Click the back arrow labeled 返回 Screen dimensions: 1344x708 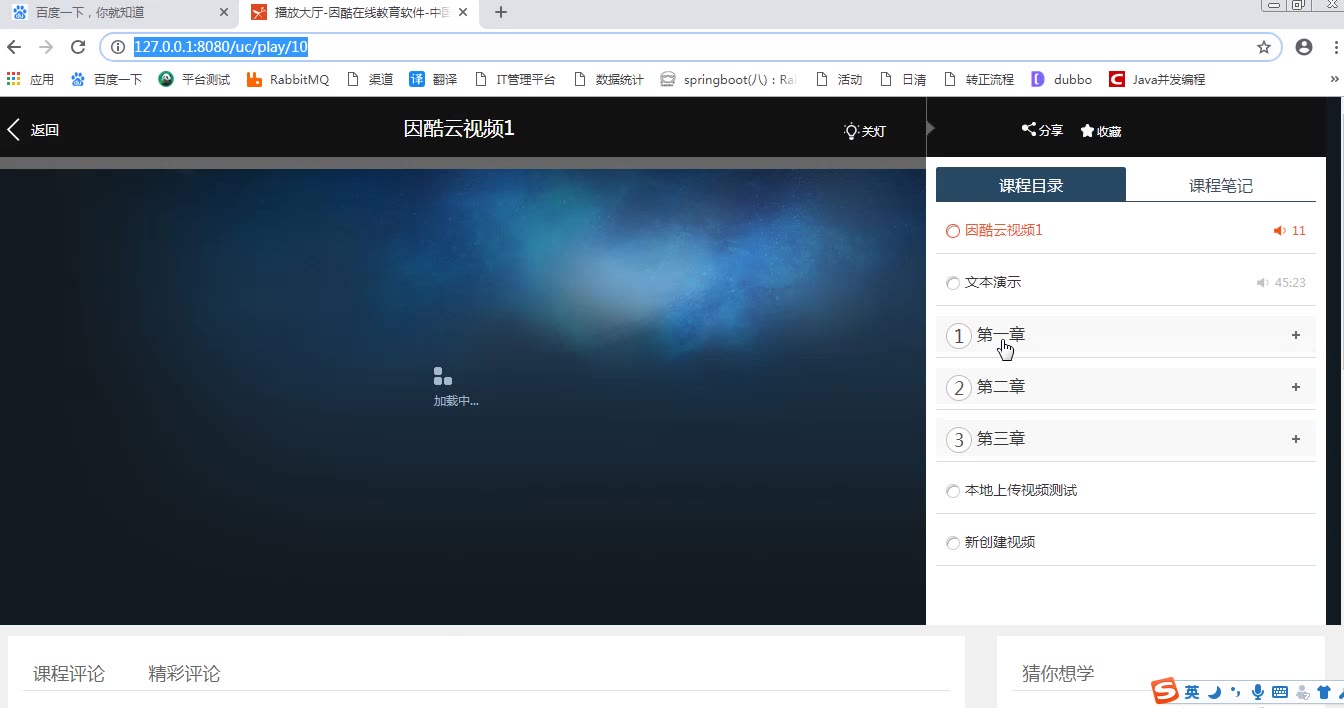pos(15,130)
